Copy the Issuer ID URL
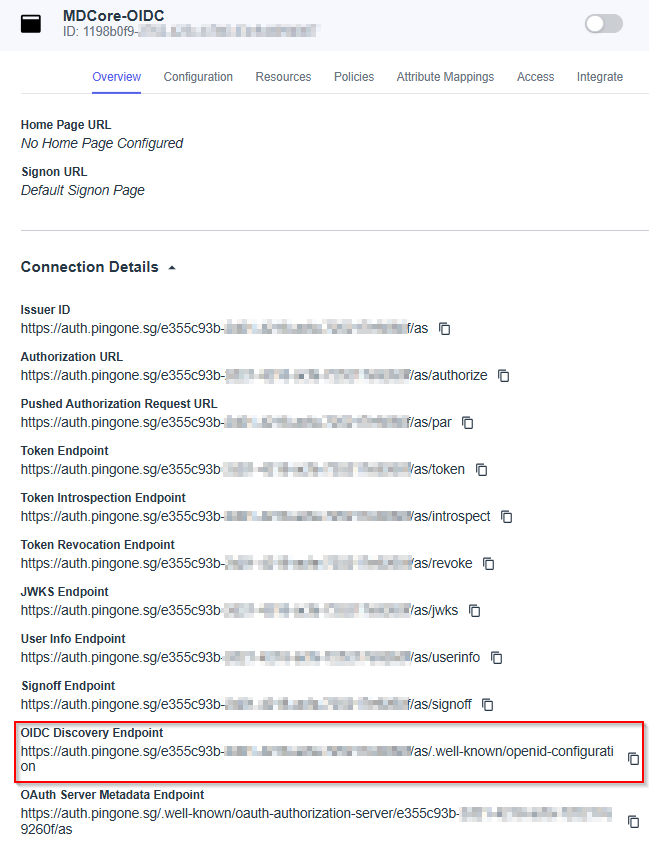The width and height of the screenshot is (649, 851). tap(445, 329)
